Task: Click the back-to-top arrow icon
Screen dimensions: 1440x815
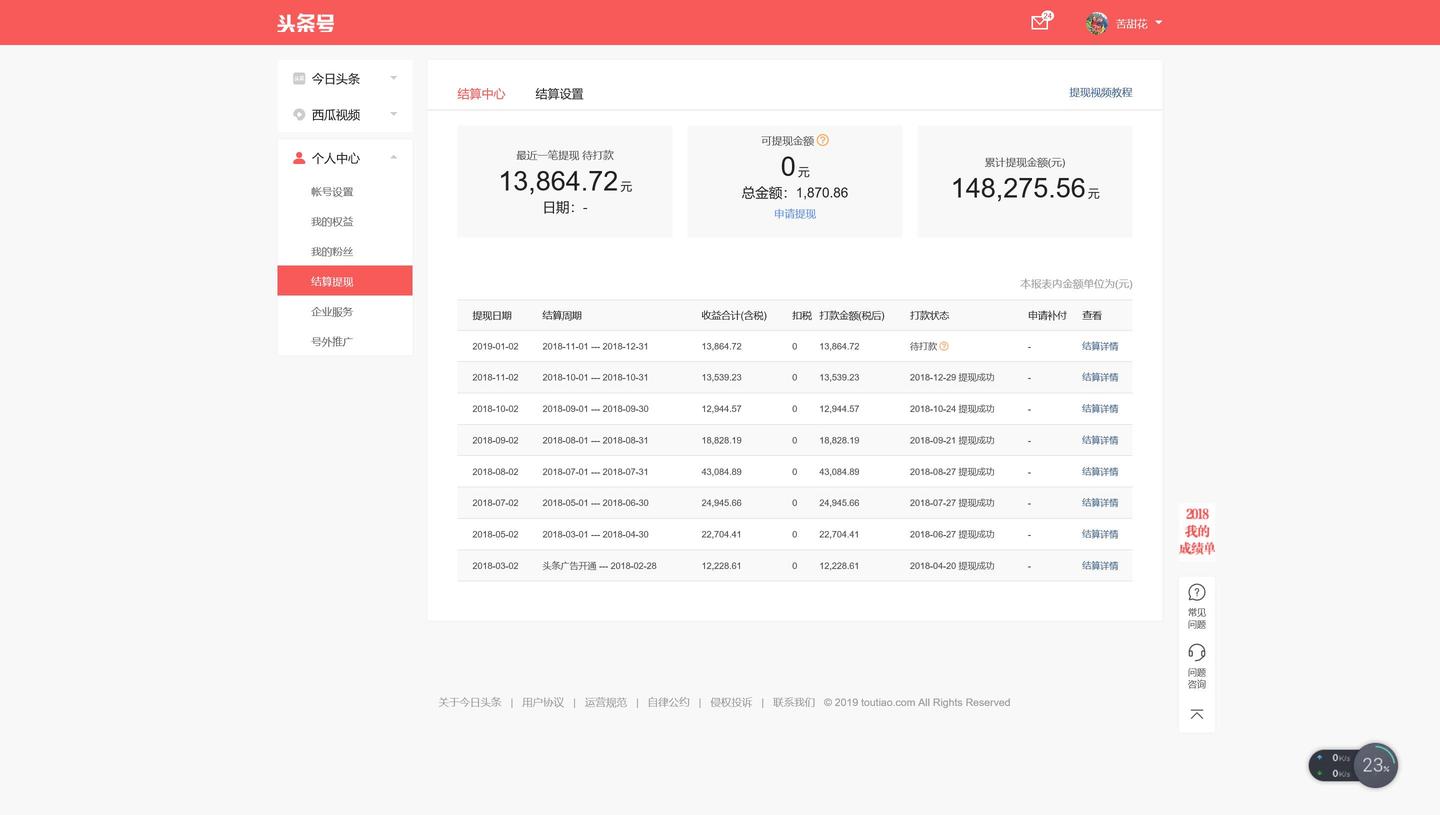Action: pos(1197,714)
